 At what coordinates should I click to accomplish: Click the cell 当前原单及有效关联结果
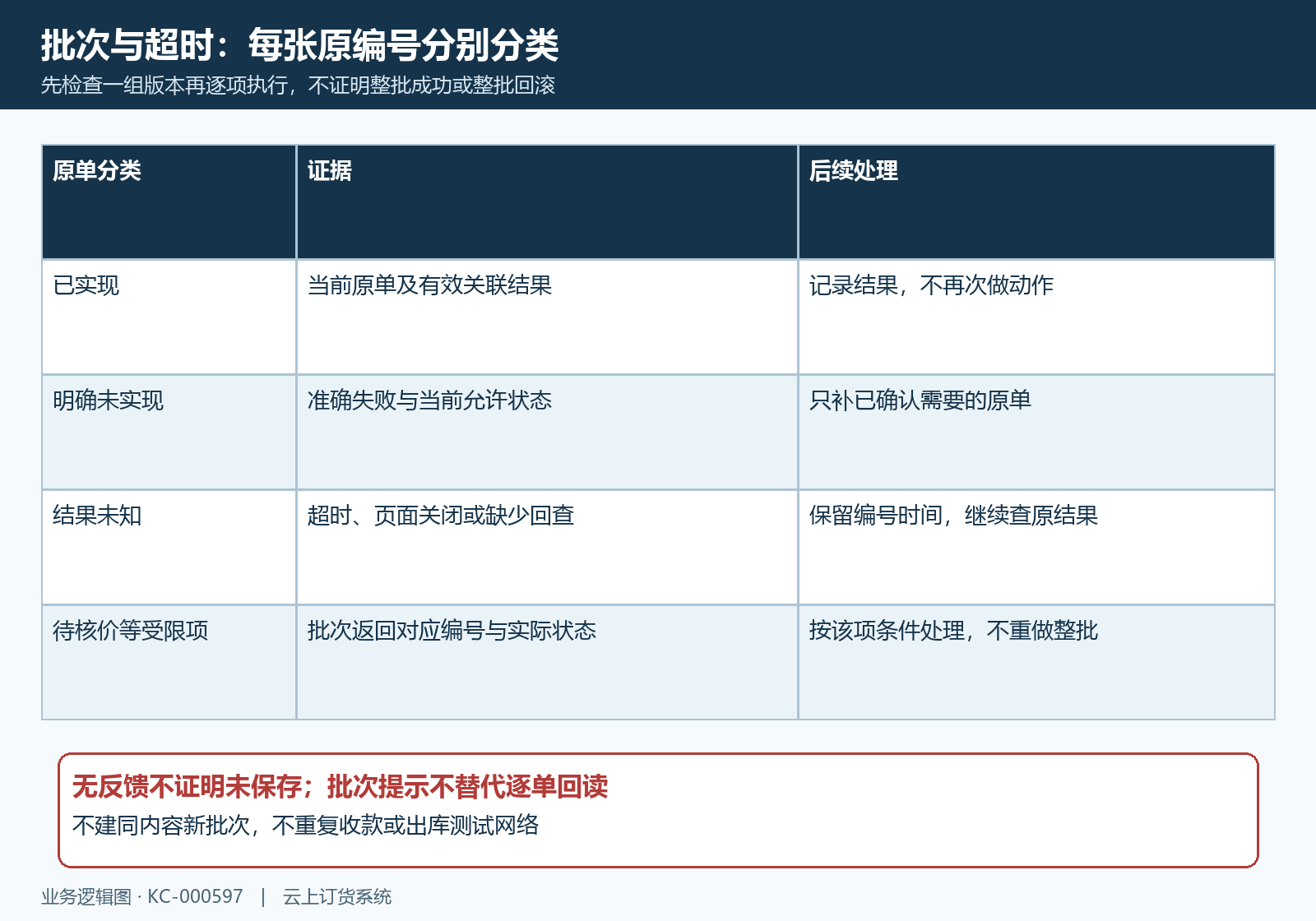(547, 317)
